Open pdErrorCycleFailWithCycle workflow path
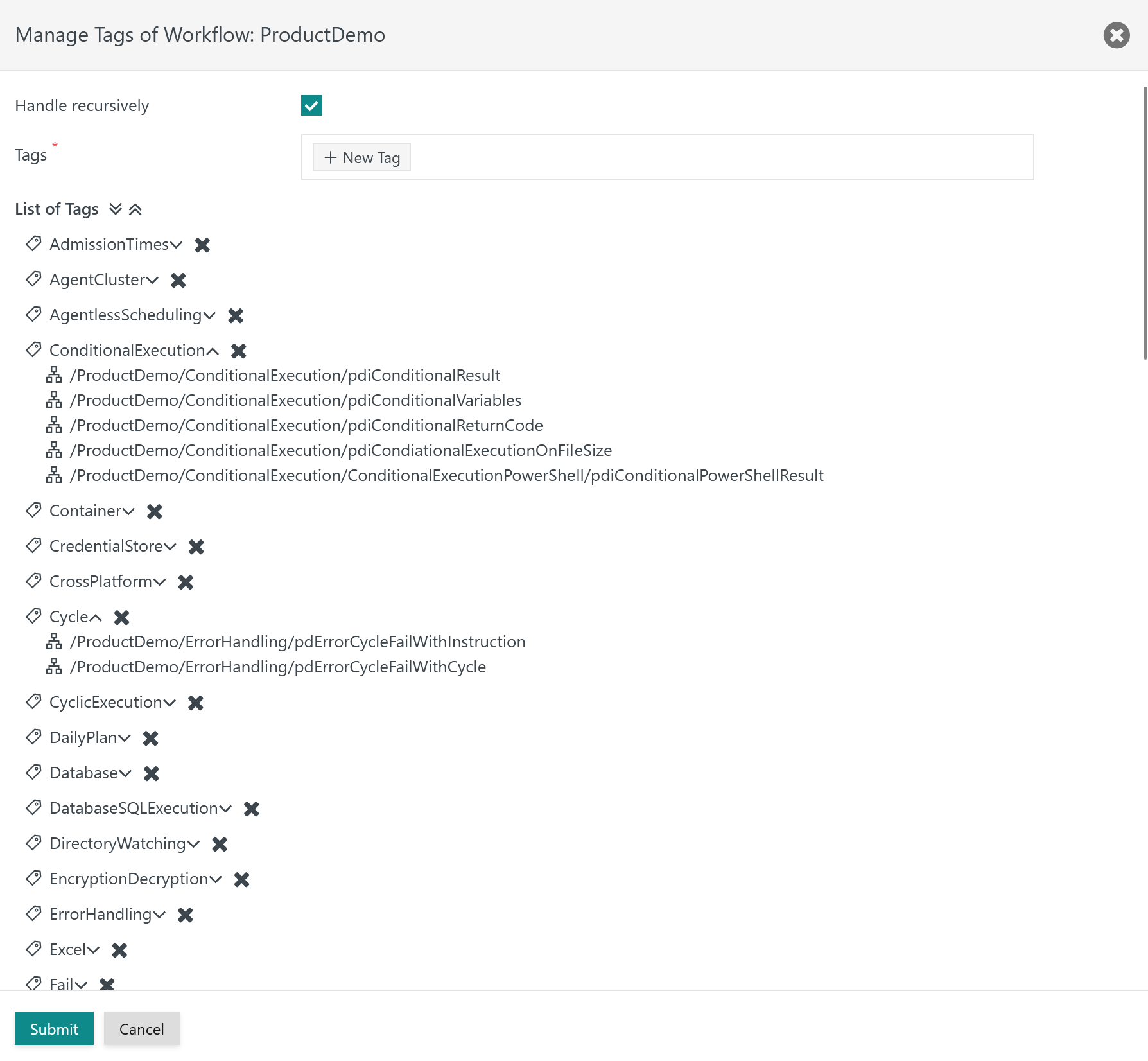Image resolution: width=1148 pixels, height=1061 pixels. tap(278, 667)
